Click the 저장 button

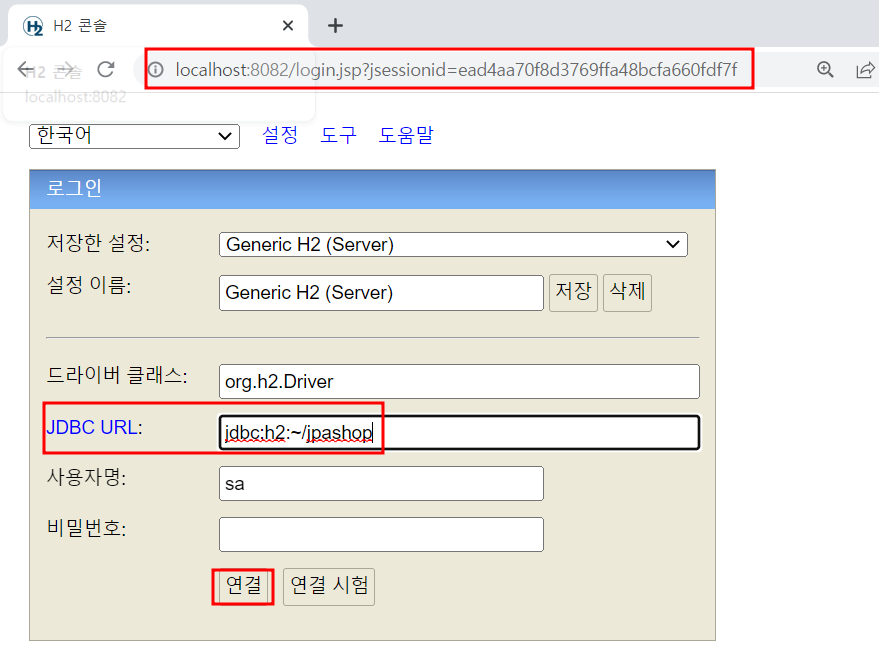(573, 293)
